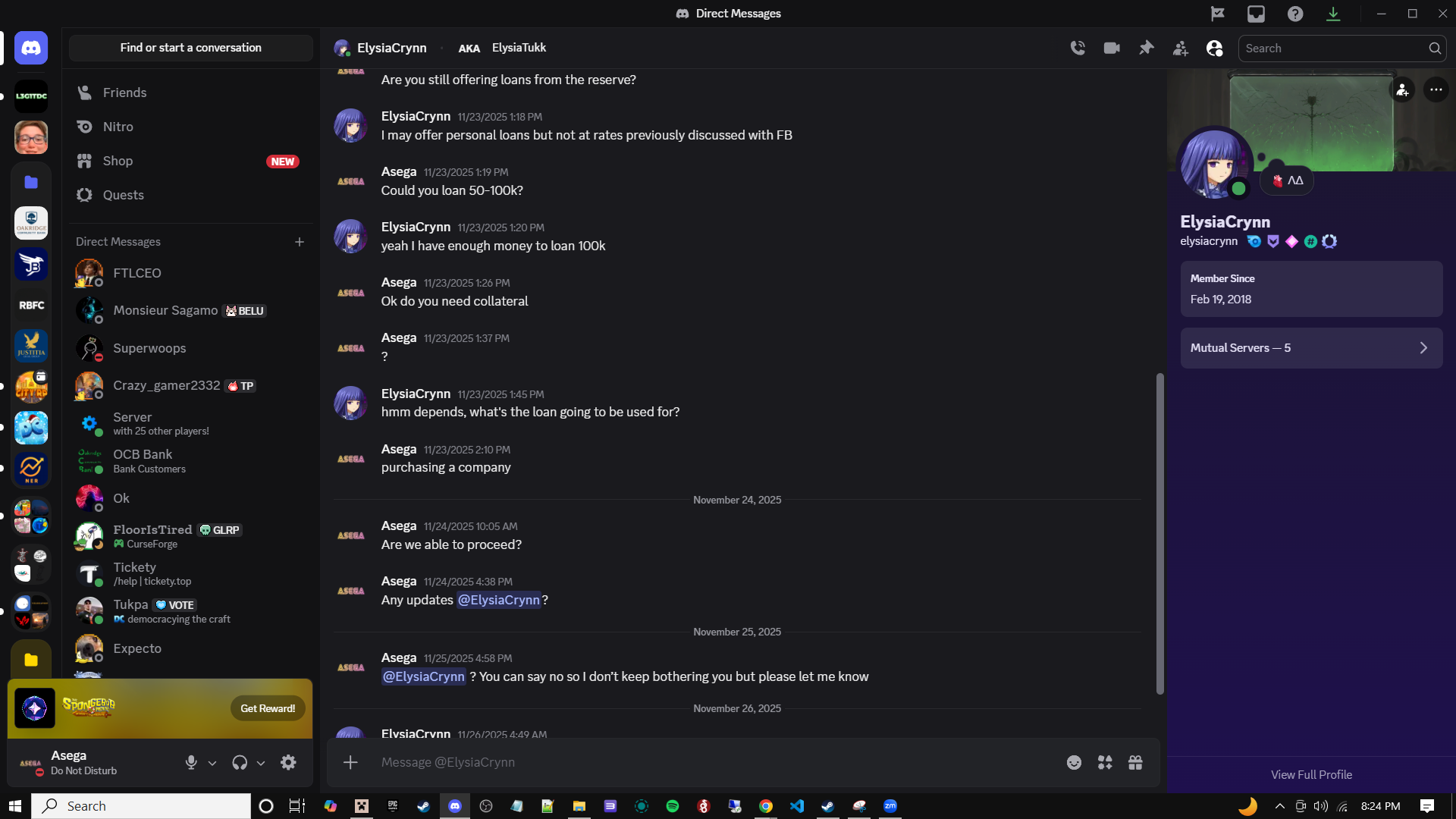The width and height of the screenshot is (1456, 819).
Task: Open the pinned messages
Action: (1146, 48)
